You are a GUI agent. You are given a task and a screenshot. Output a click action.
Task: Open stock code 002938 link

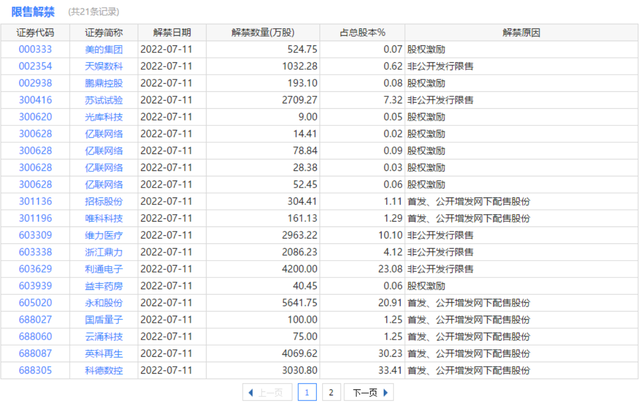pos(35,83)
